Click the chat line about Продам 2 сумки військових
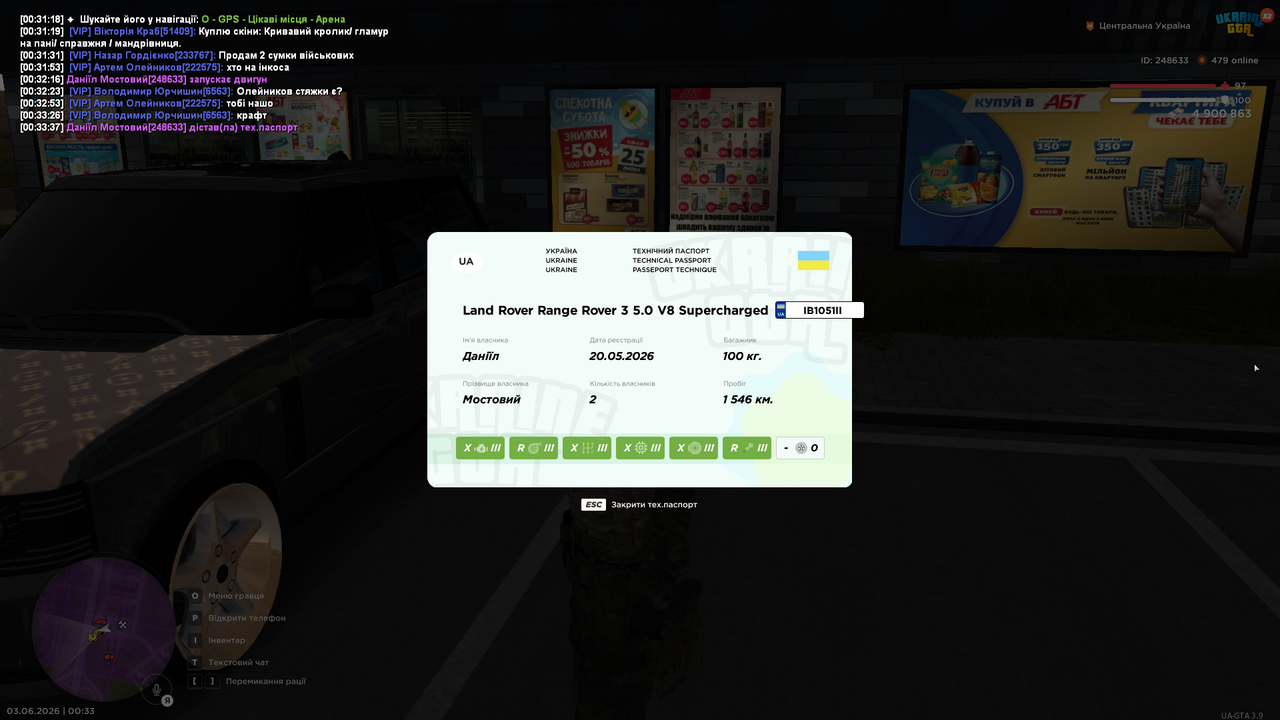This screenshot has height=720, width=1280. [187, 55]
